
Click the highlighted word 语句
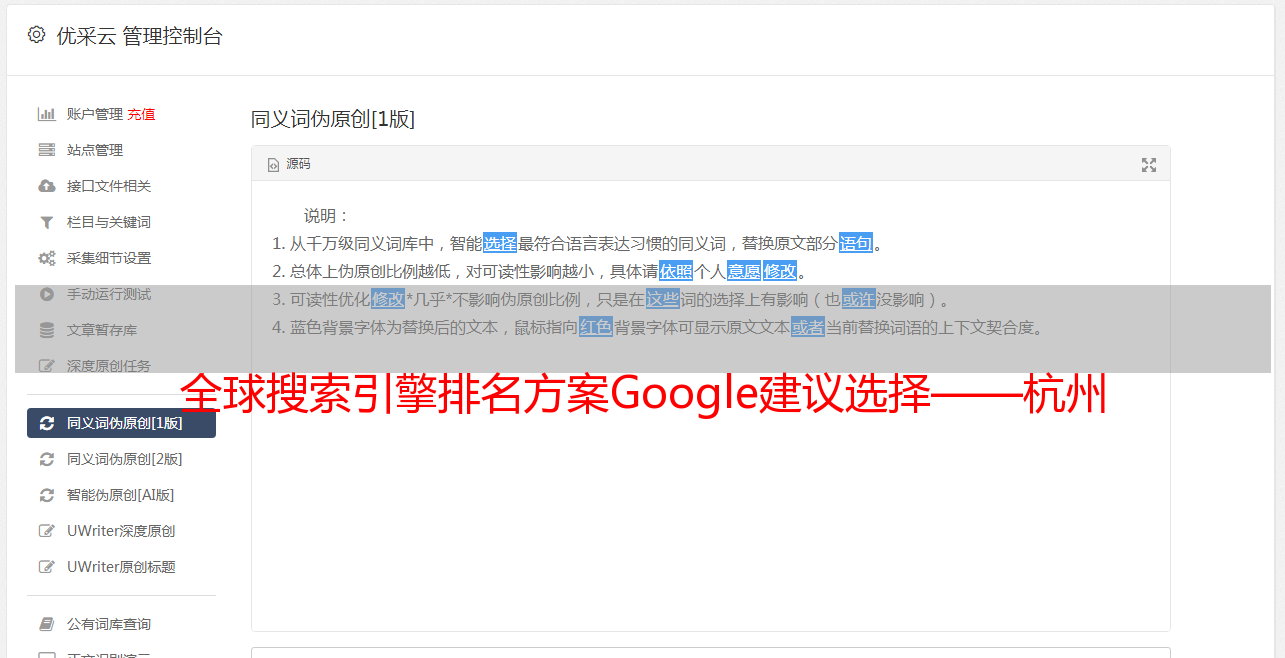856,243
